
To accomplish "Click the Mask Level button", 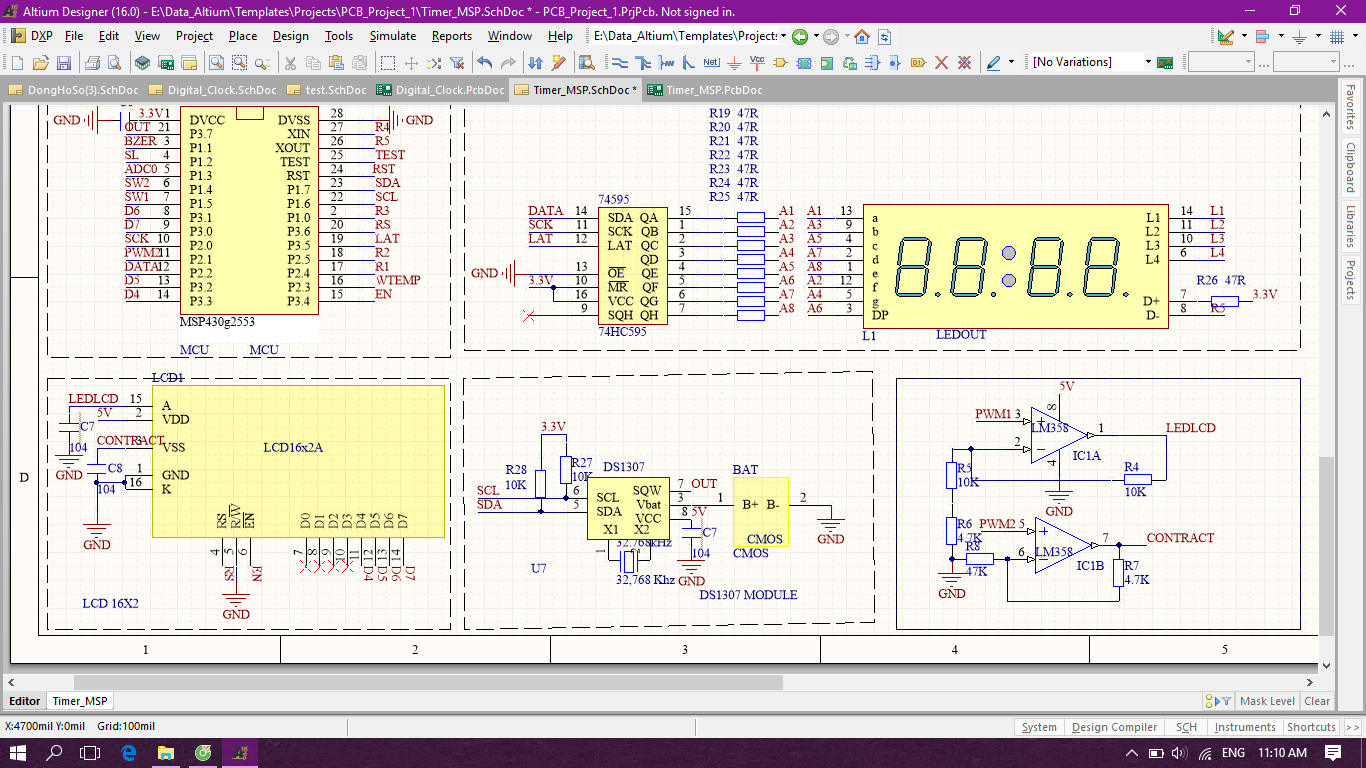I will 1267,701.
